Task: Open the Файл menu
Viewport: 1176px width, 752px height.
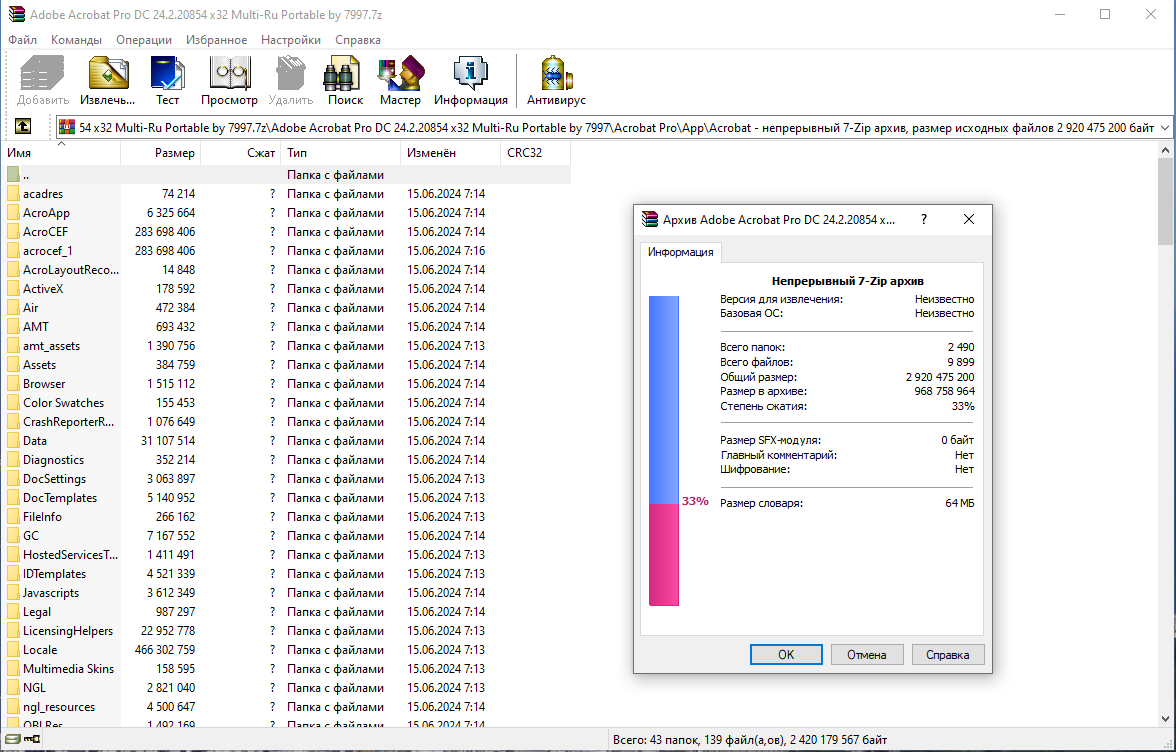Action: 22,40
